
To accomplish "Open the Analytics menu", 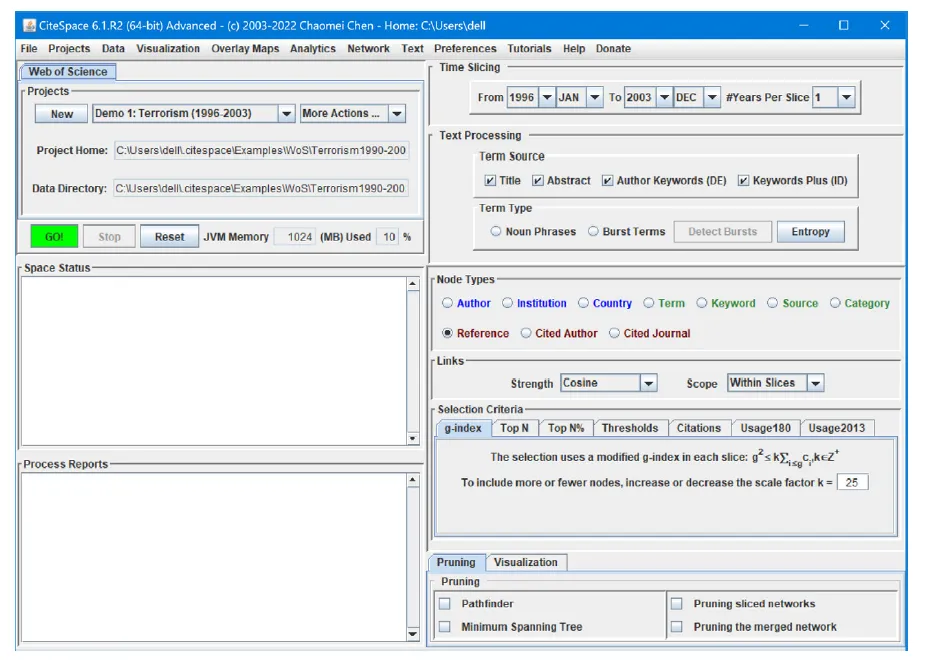I will click(312, 49).
